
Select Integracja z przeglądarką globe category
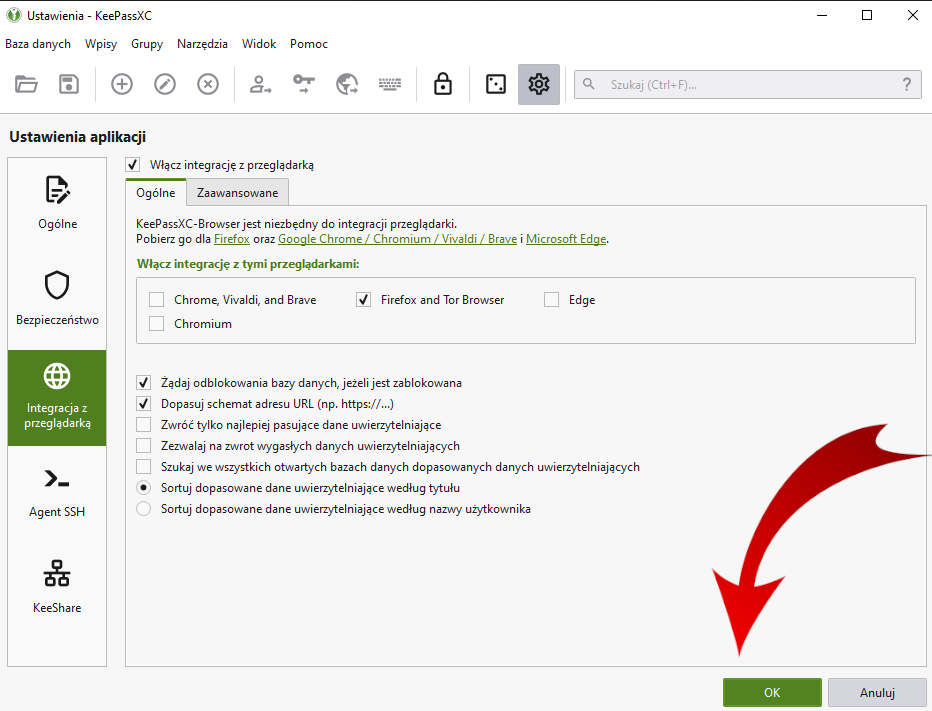57,398
